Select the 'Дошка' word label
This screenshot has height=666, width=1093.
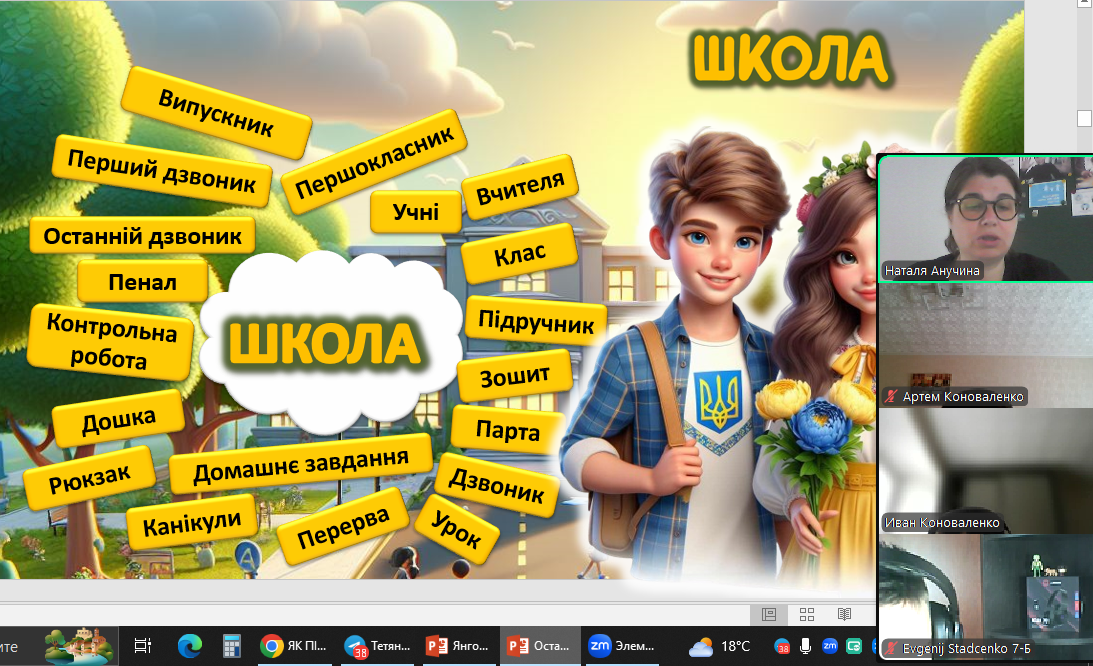tap(119, 420)
